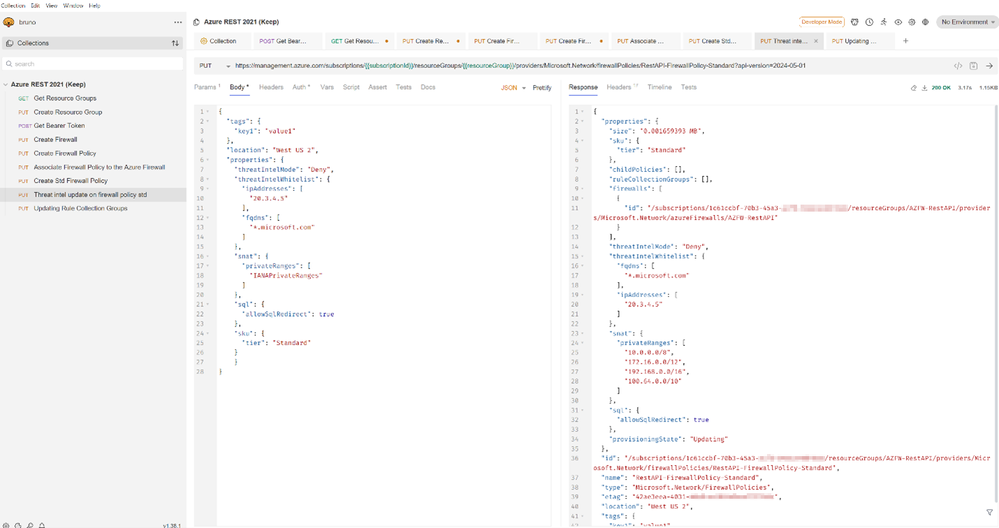Open the JSON body type dropdown
Image resolution: width=999 pixels, height=528 pixels.
(513, 88)
